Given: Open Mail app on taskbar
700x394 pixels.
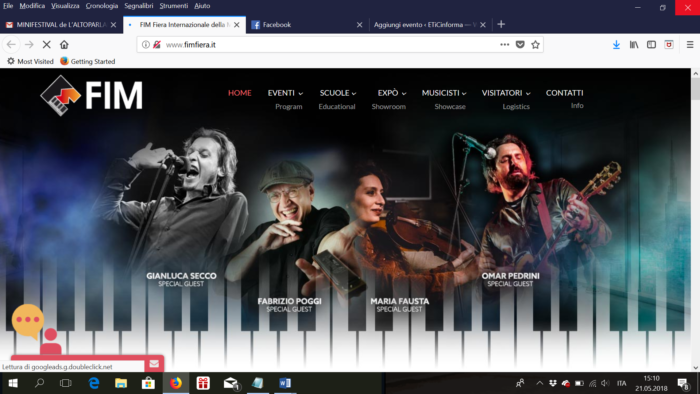Looking at the screenshot, I should point(231,383).
